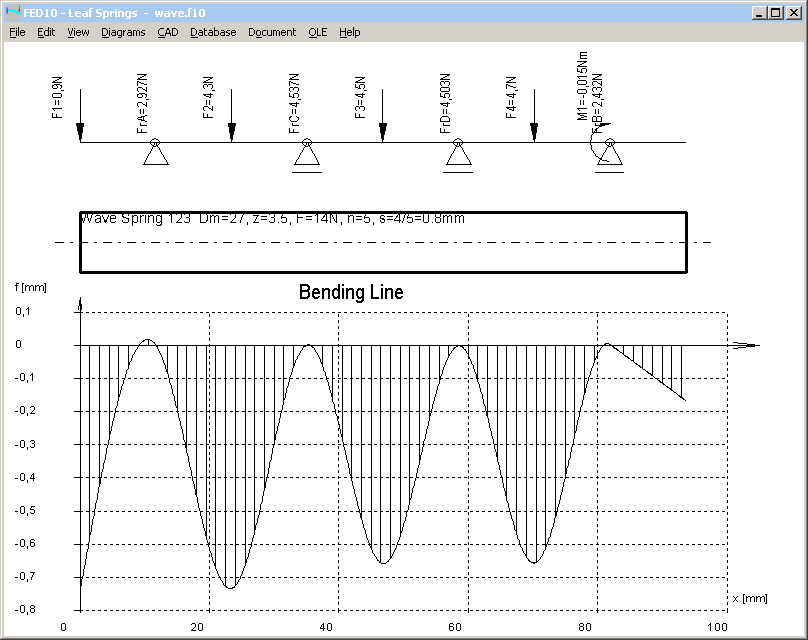The image size is (808, 640).
Task: Open the CAD menu
Action: [167, 32]
